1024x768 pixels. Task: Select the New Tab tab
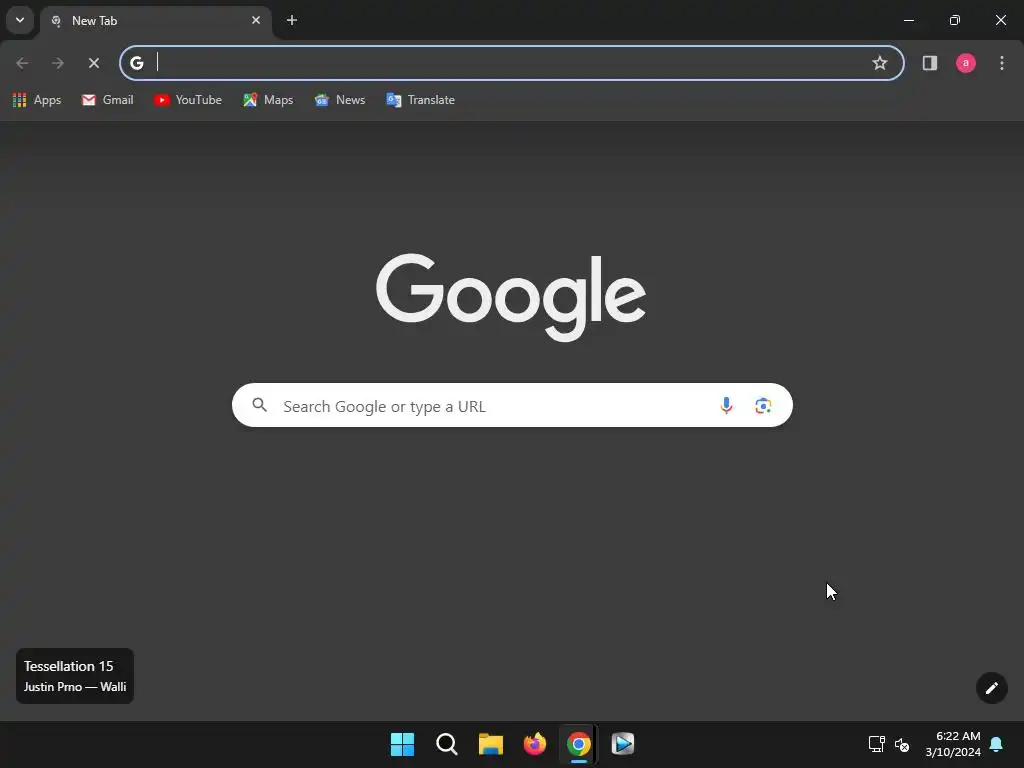click(x=155, y=21)
